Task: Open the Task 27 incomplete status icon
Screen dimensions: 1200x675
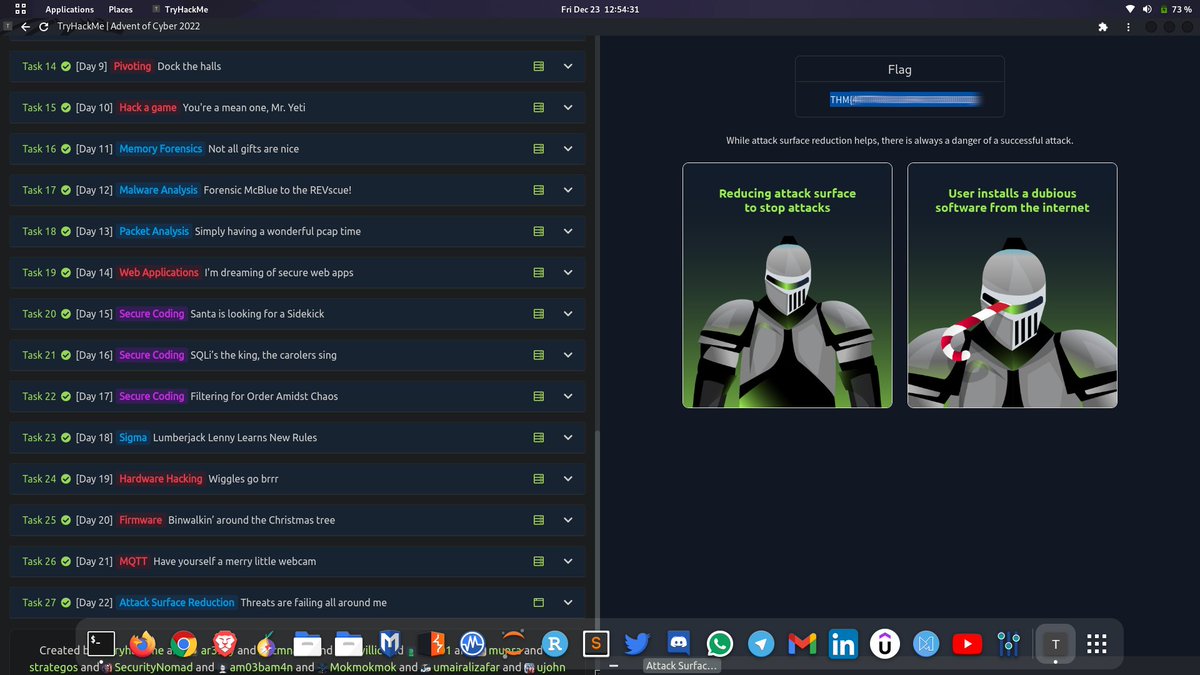Action: (x=538, y=603)
